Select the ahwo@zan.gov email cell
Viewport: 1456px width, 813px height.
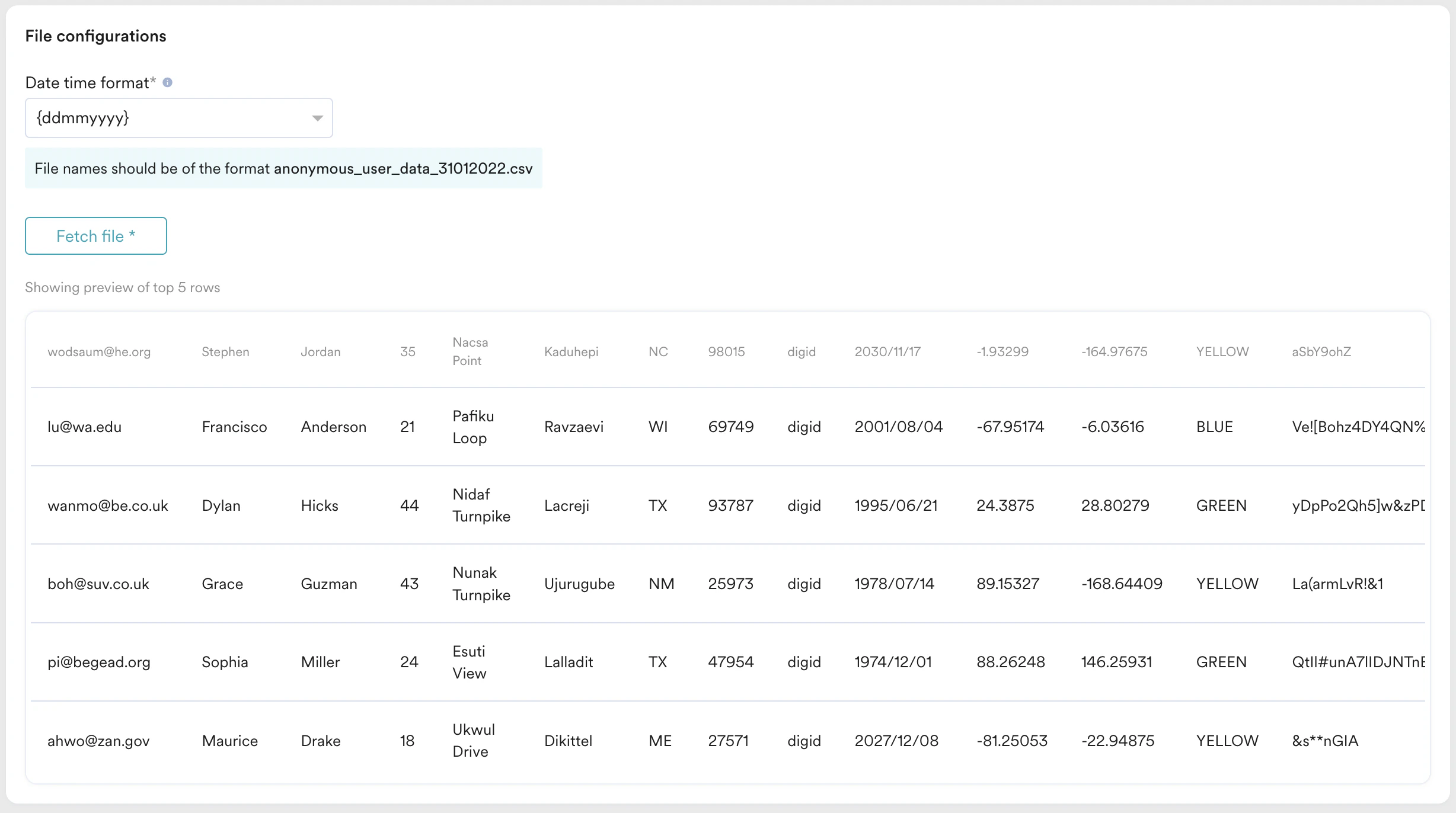tap(98, 741)
